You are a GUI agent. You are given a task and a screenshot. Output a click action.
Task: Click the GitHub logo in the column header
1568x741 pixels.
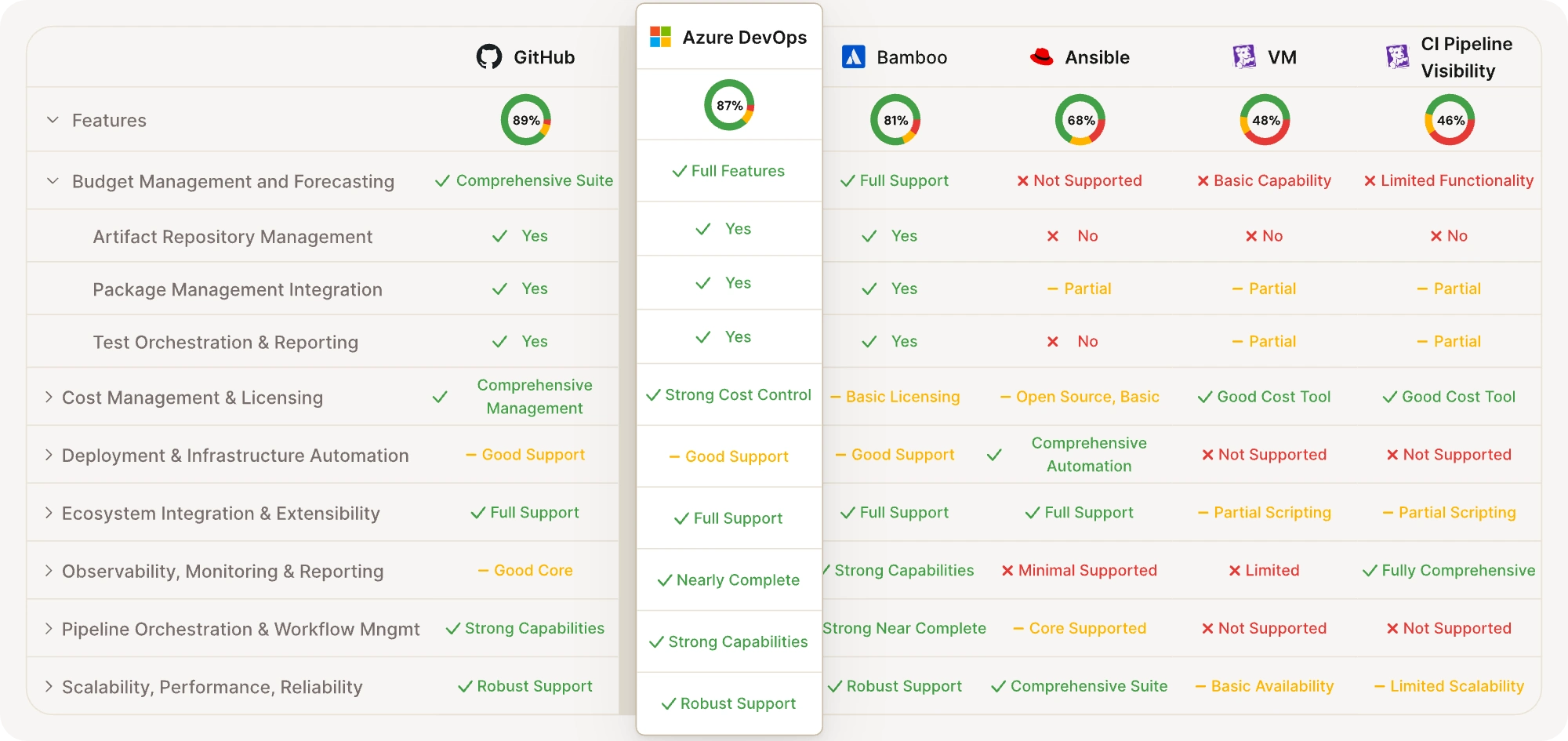tap(488, 56)
